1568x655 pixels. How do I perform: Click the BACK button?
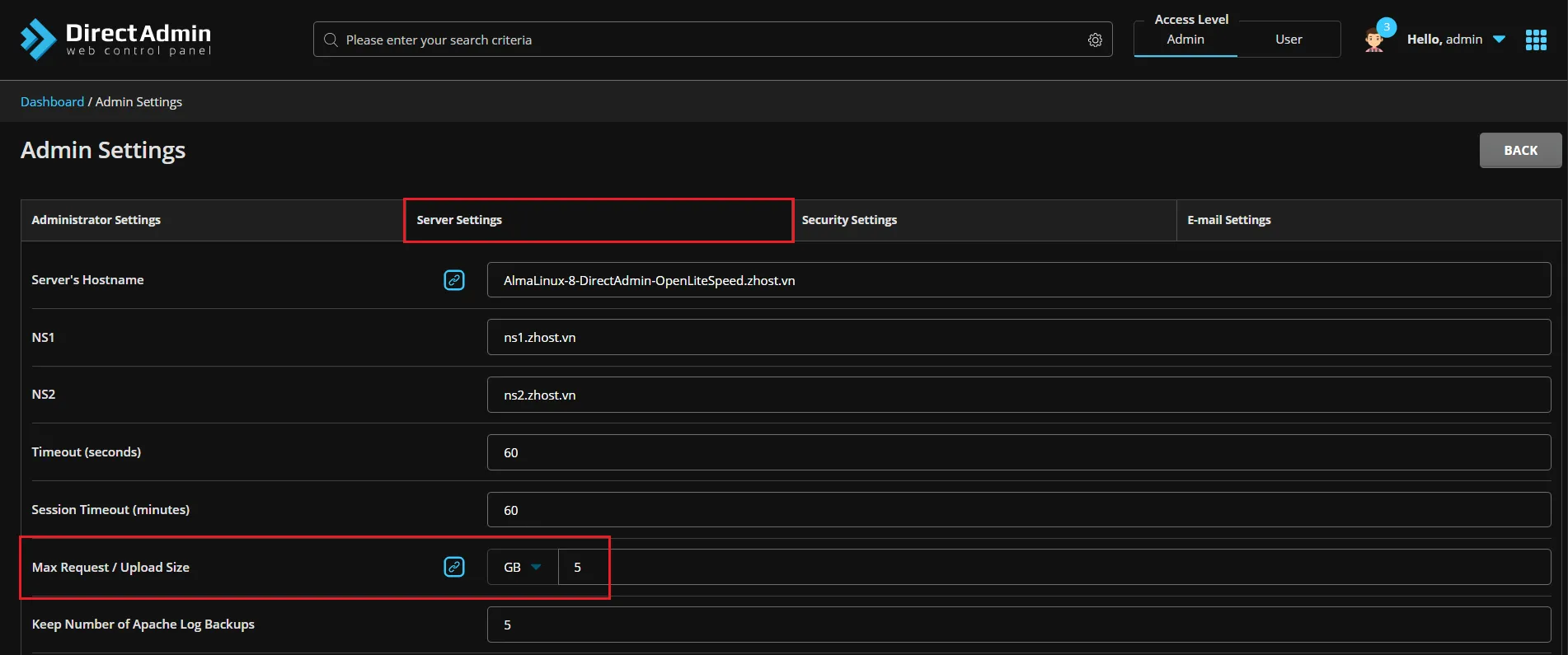pyautogui.click(x=1520, y=150)
